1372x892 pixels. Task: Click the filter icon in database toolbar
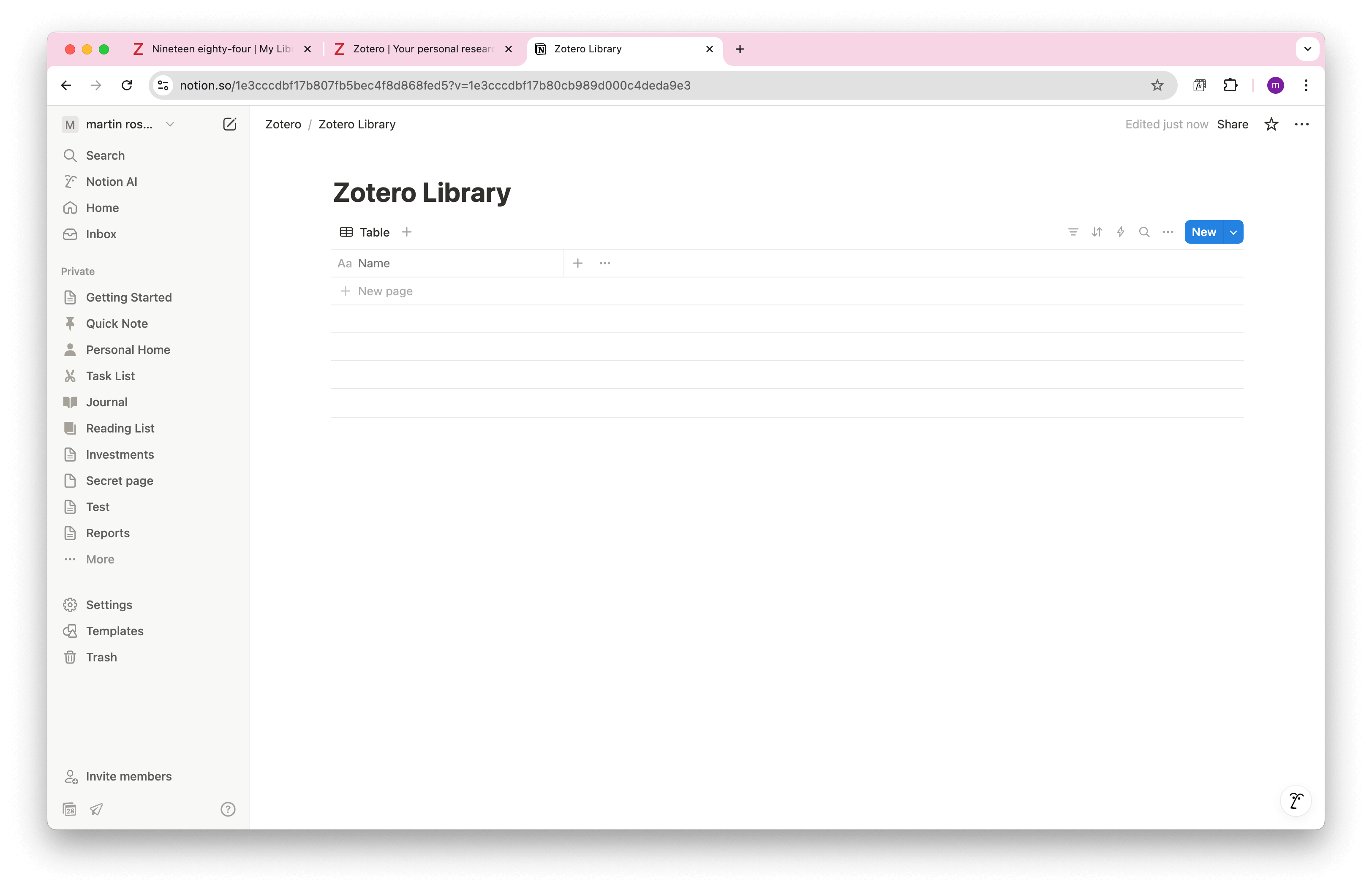pos(1073,232)
